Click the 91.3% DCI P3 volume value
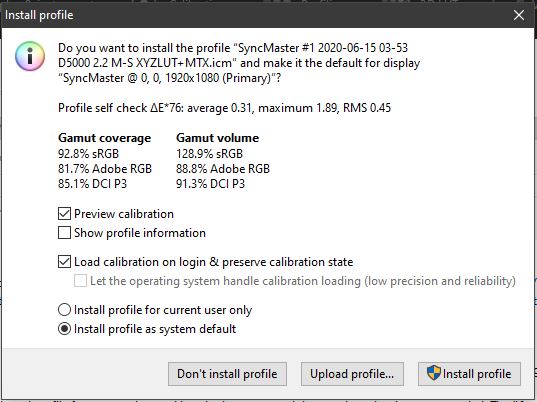Image resolution: width=537 pixels, height=402 pixels. pos(211,184)
